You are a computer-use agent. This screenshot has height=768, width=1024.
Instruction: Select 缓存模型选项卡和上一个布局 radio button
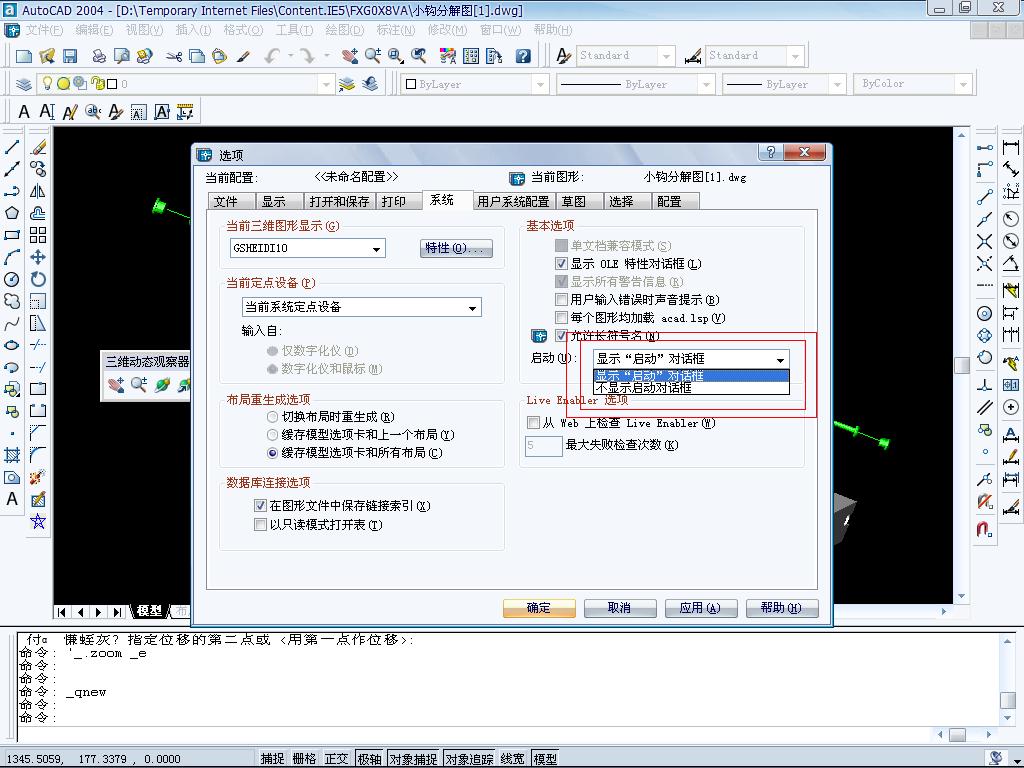272,434
